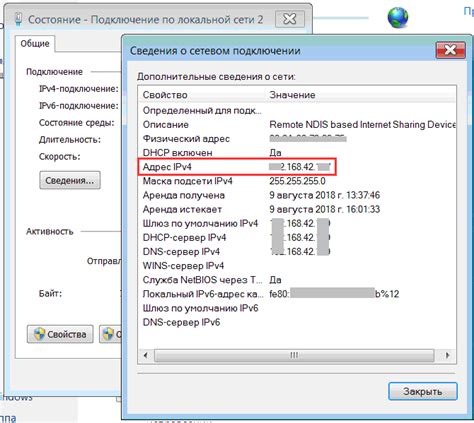This screenshot has width=474, height=423.
Task: Select the Аренда получена row
Action: tap(297, 195)
